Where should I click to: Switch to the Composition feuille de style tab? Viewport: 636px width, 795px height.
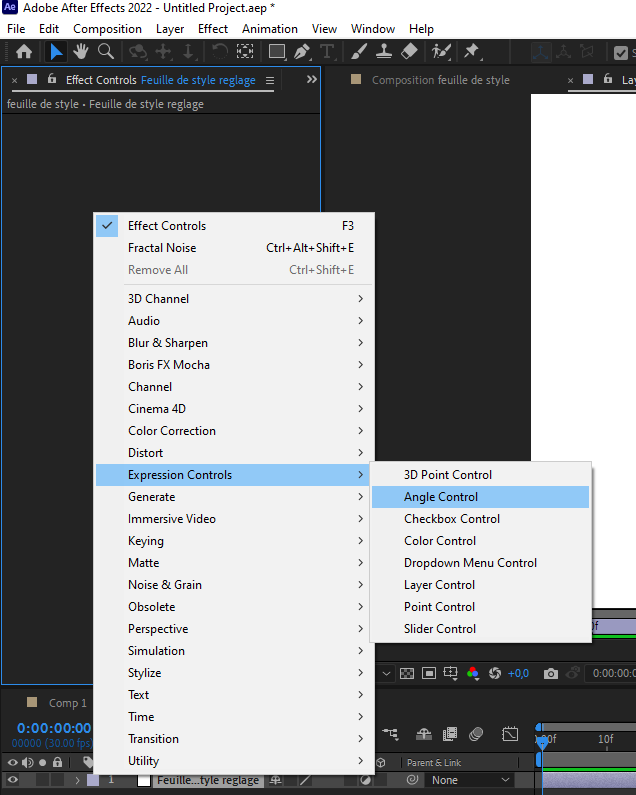click(440, 80)
